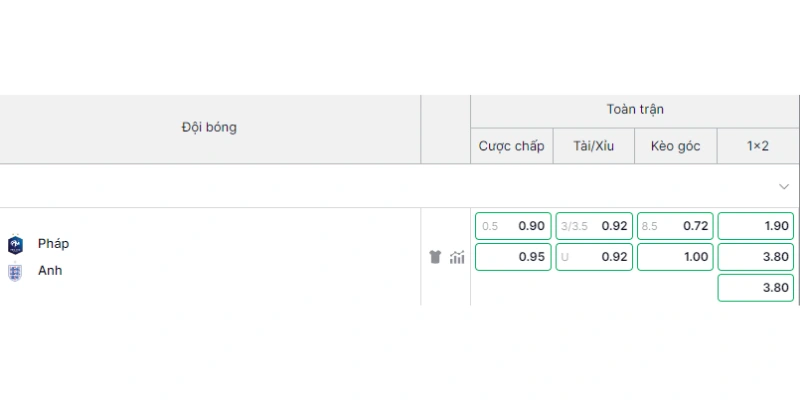The image size is (800, 400).
Task: Click the France team crest
Action: pos(15,245)
